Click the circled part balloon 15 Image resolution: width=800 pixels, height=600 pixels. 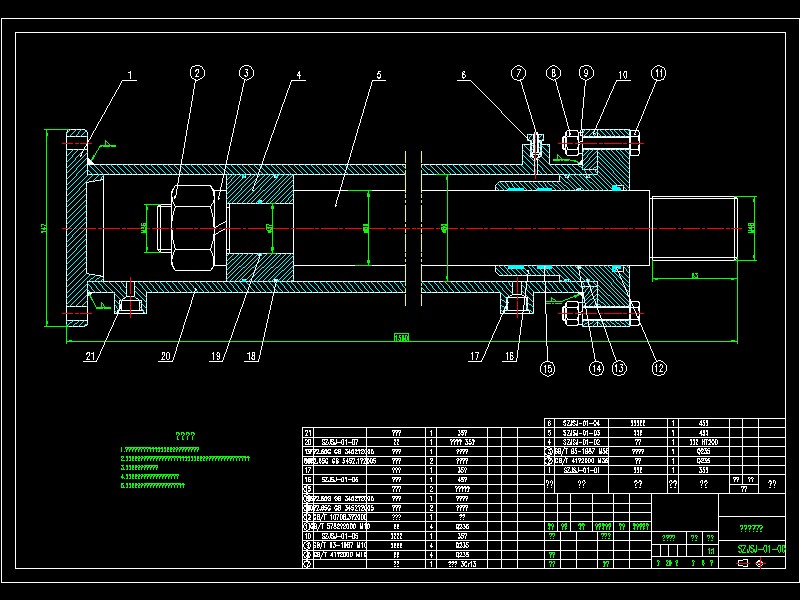547,368
